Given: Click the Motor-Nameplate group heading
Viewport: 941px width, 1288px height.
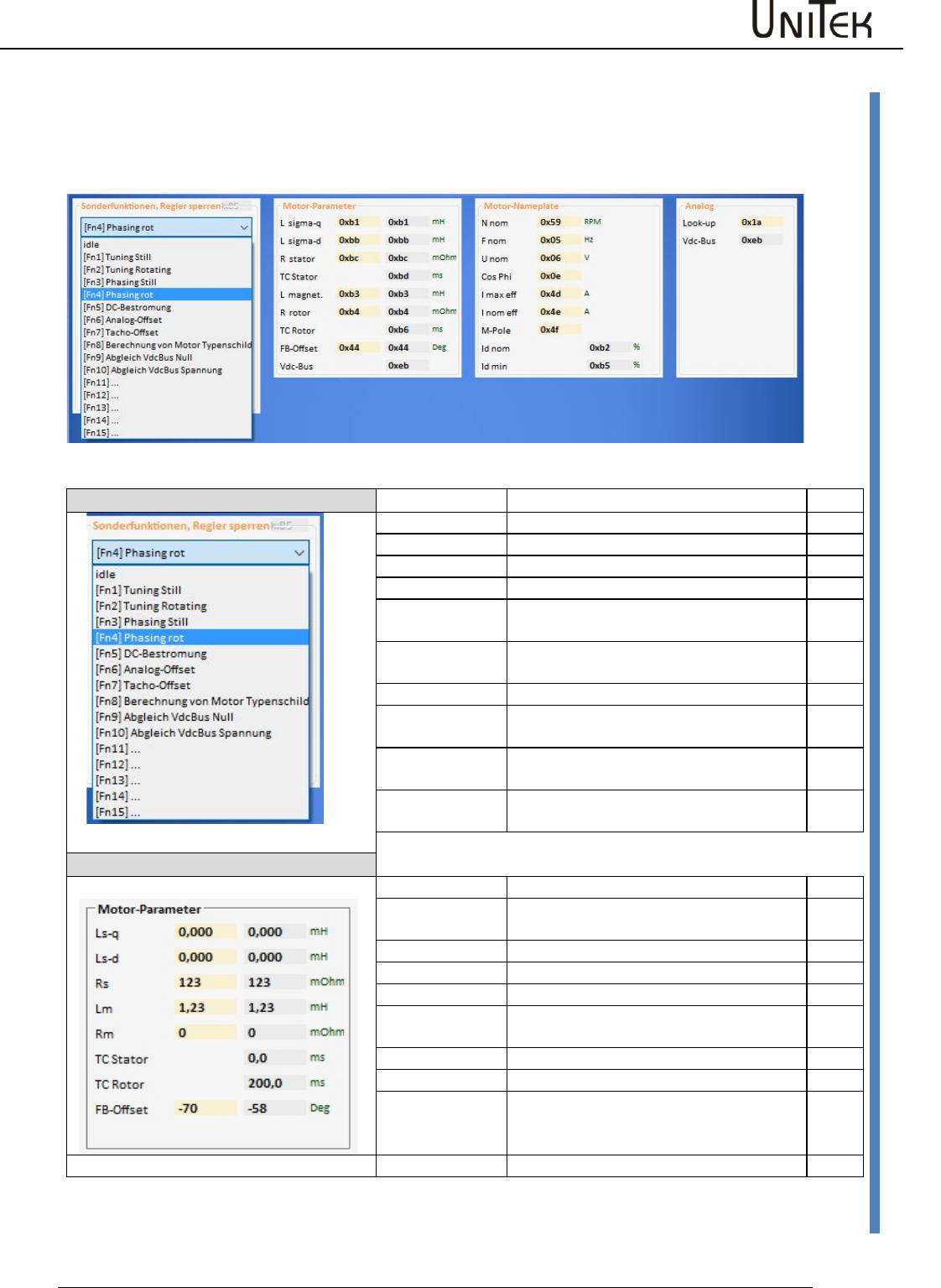Looking at the screenshot, I should pos(521,206).
